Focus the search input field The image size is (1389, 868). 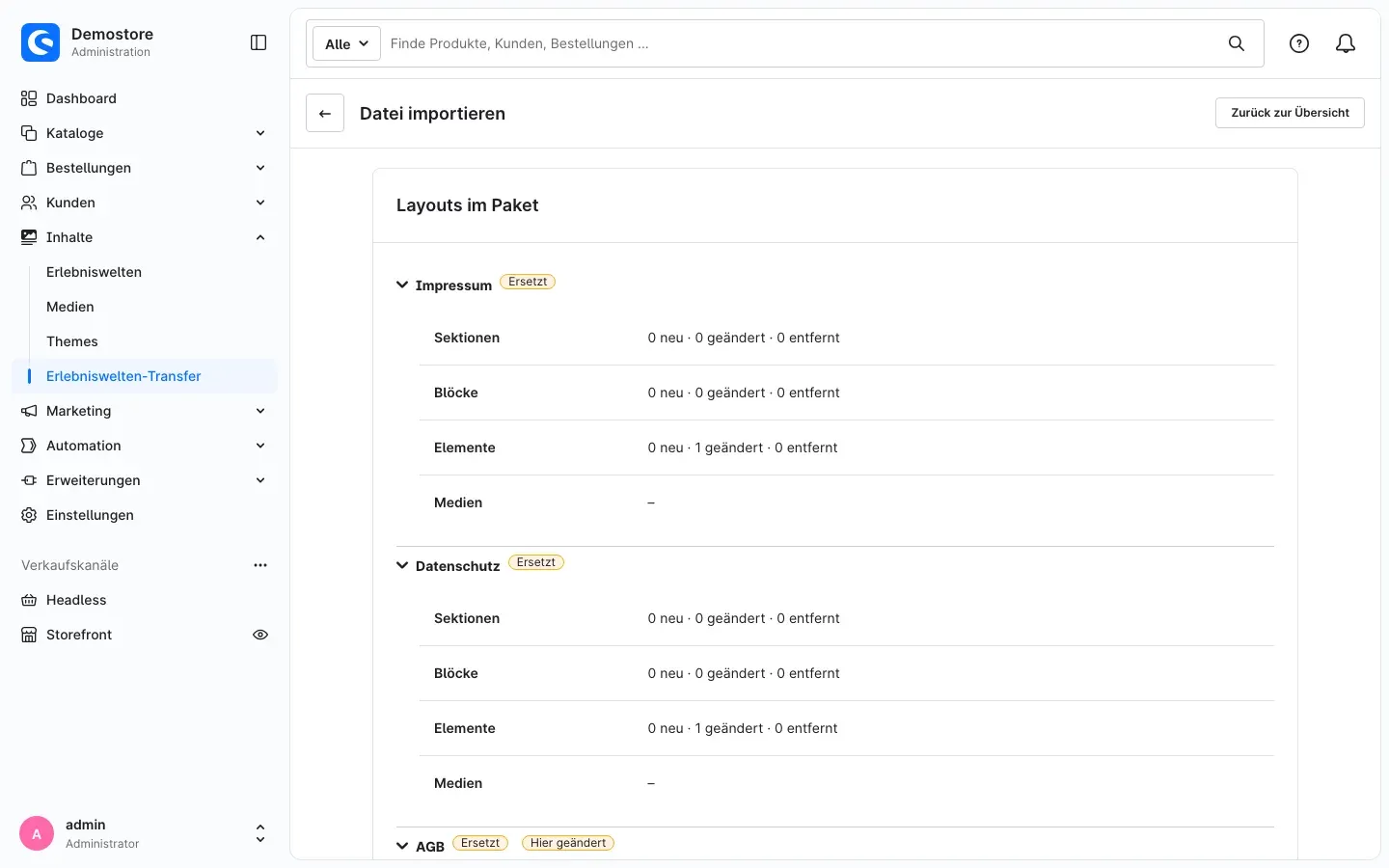(x=801, y=43)
